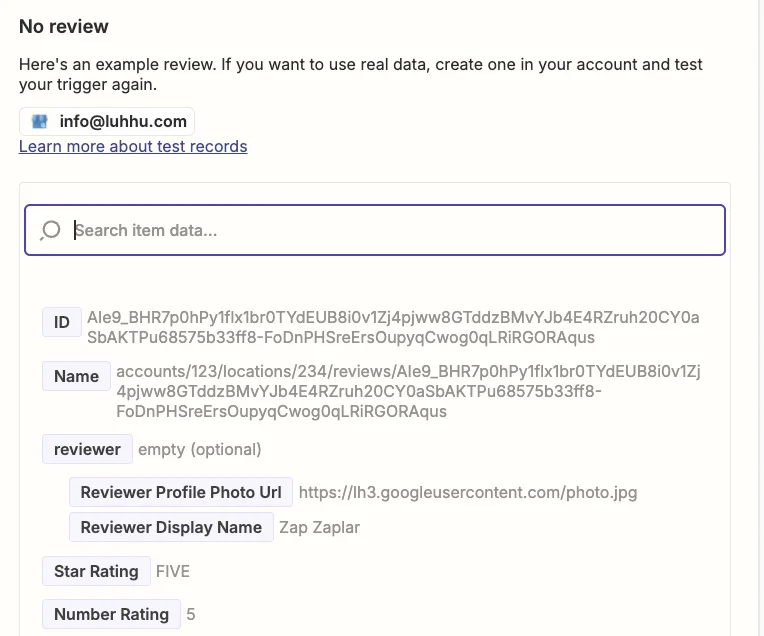Open Learn more about test records link
Screen dimensions: 764x636
pos(133,146)
